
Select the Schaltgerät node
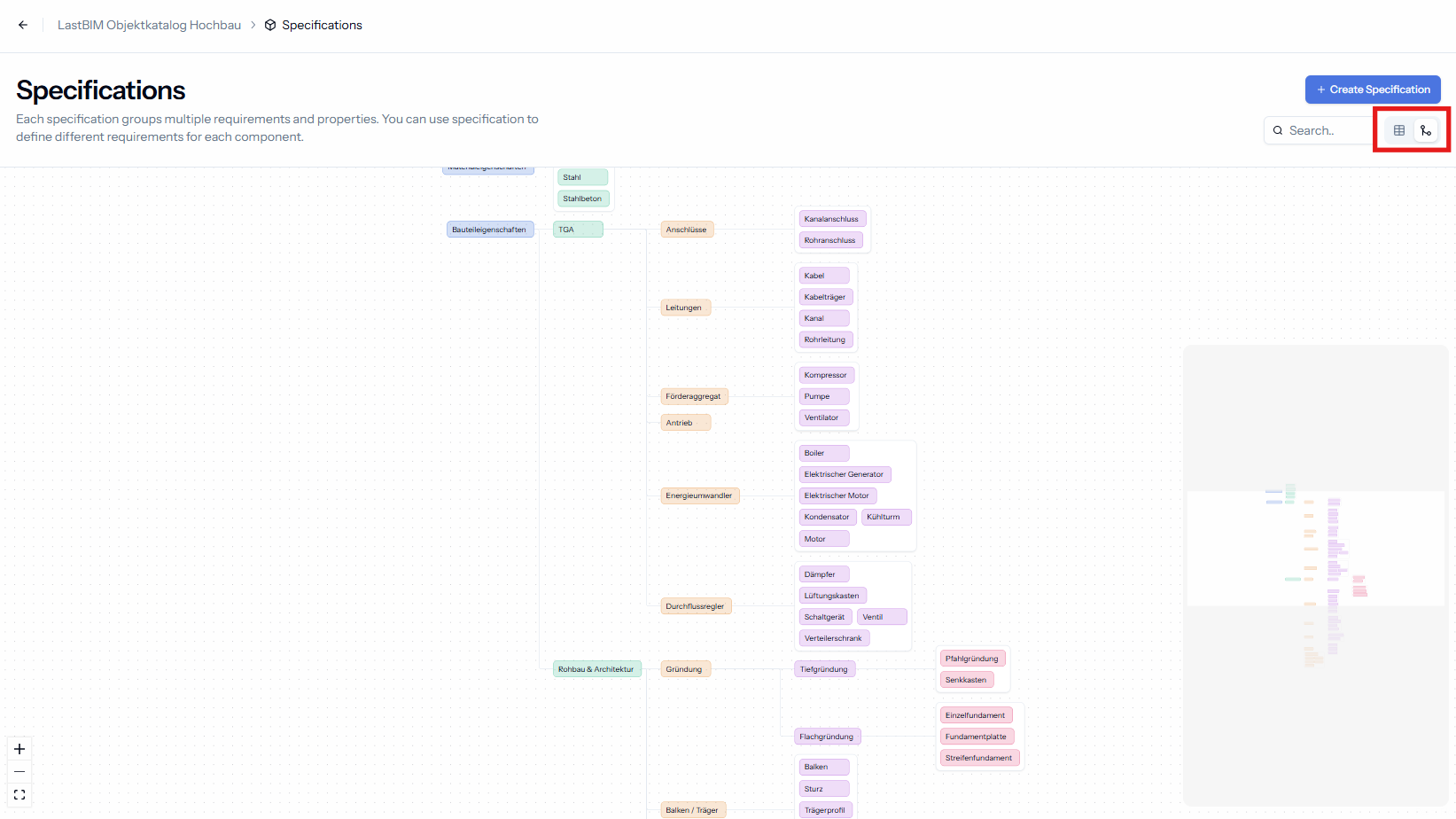coord(826,617)
